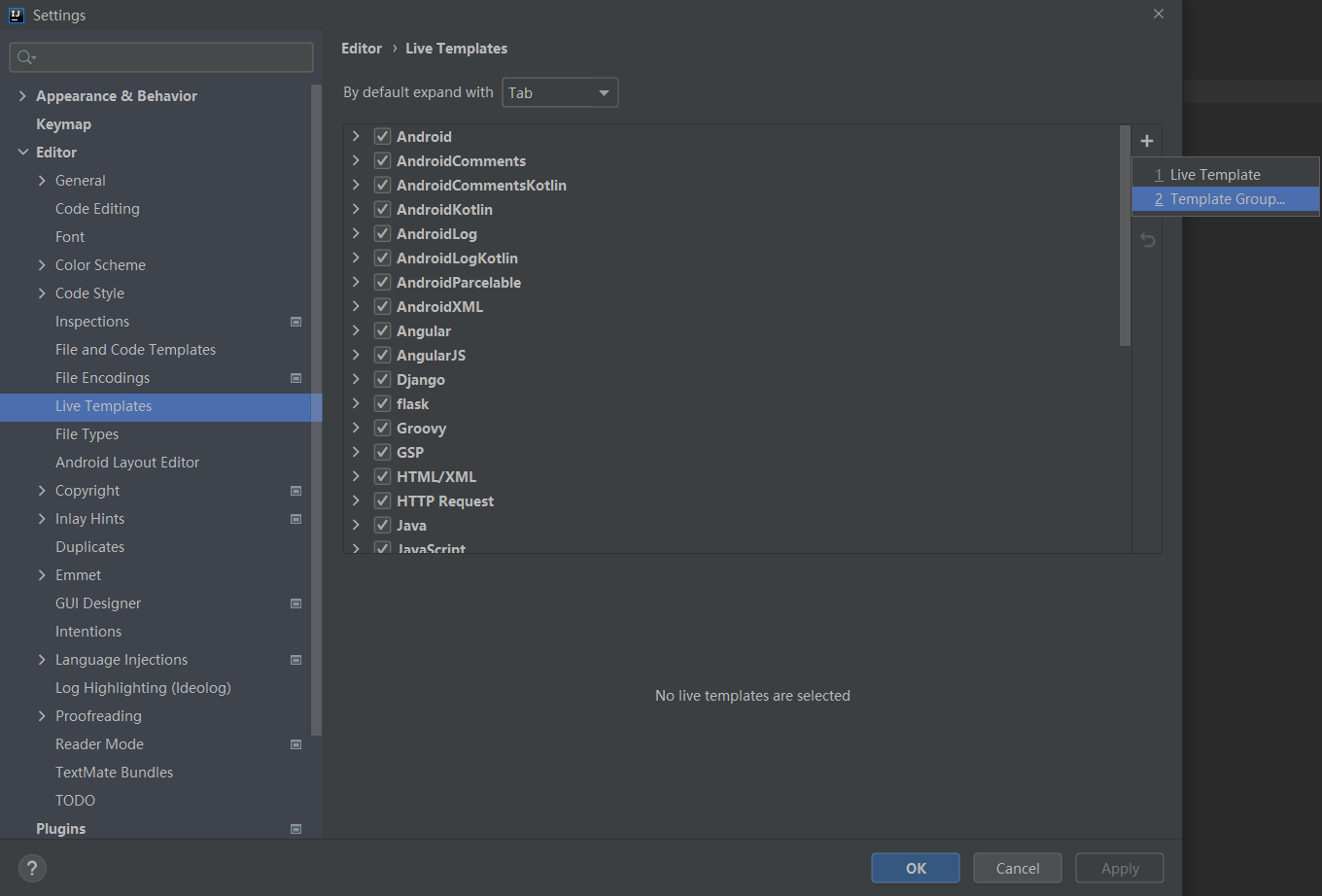Click project-level icon next to Reader Mode
1322x896 pixels.
(296, 744)
